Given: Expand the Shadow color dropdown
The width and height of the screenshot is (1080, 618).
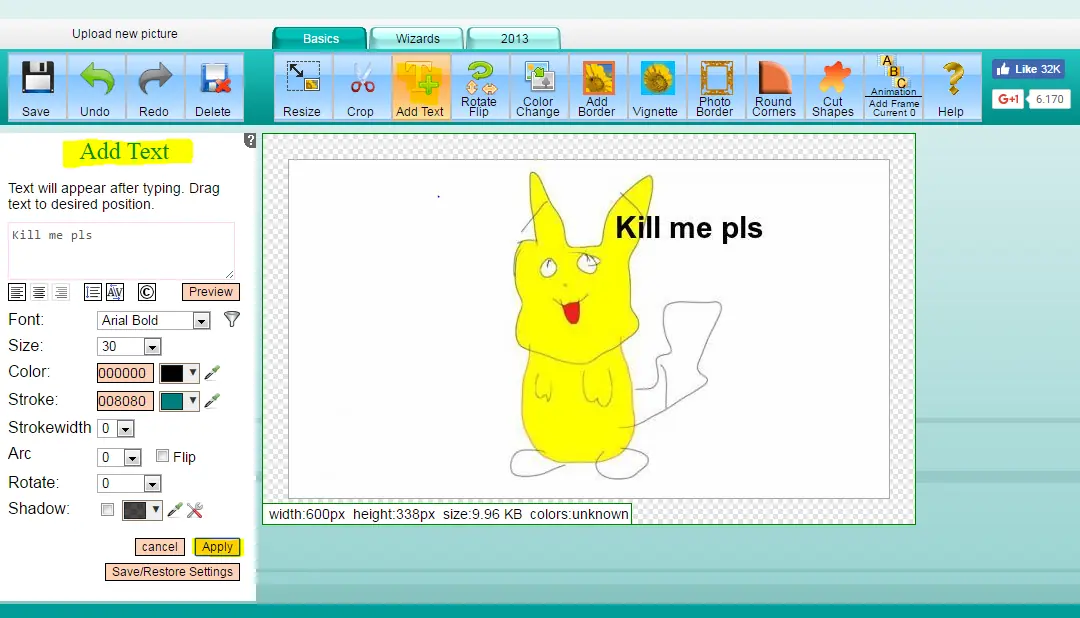Looking at the screenshot, I should pyautogui.click(x=156, y=510).
